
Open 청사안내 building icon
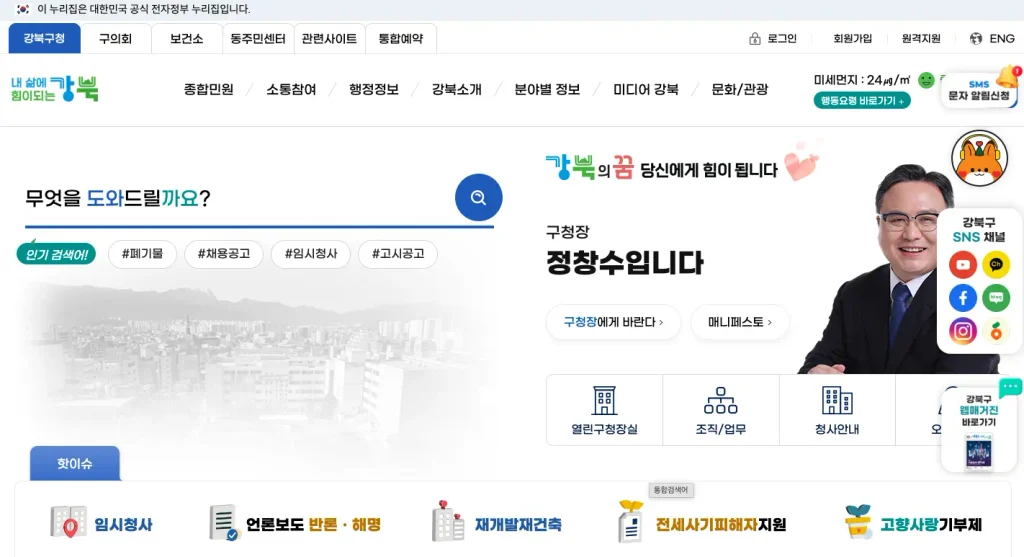[837, 400]
